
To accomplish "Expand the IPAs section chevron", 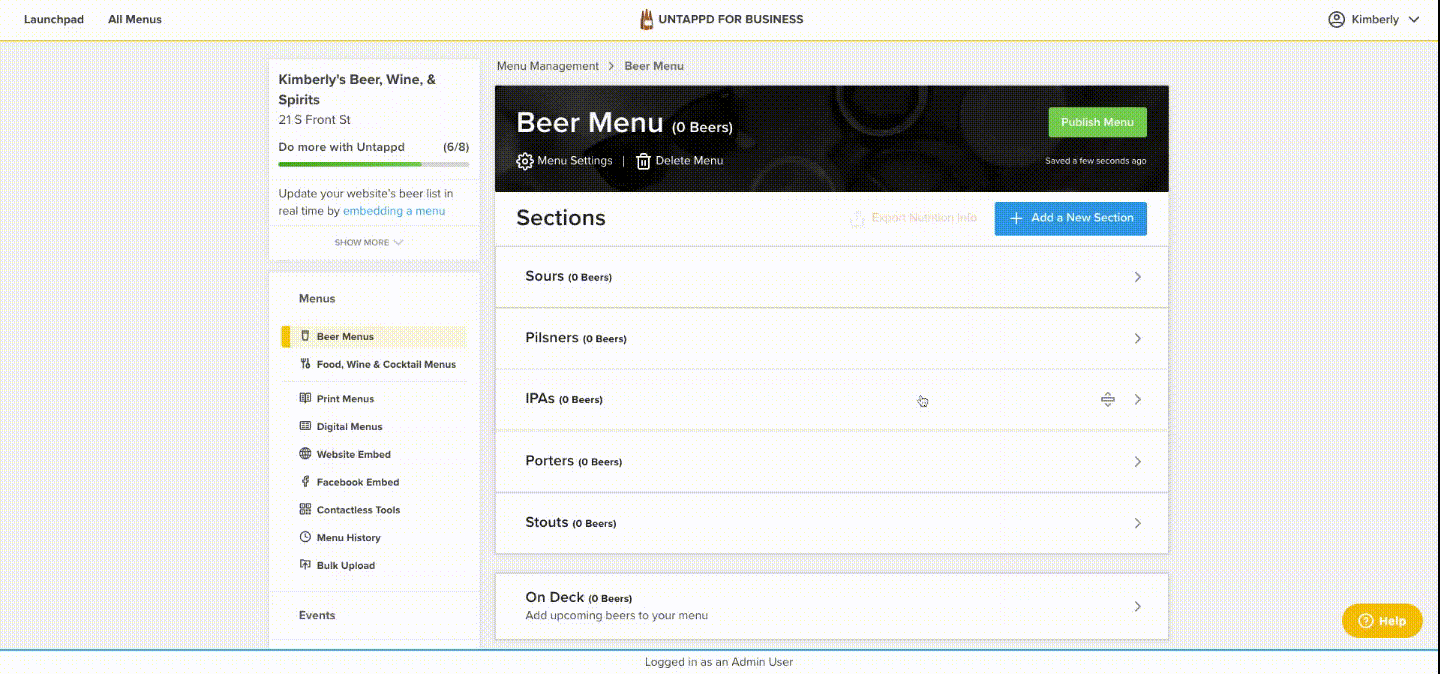I will pyautogui.click(x=1138, y=400).
